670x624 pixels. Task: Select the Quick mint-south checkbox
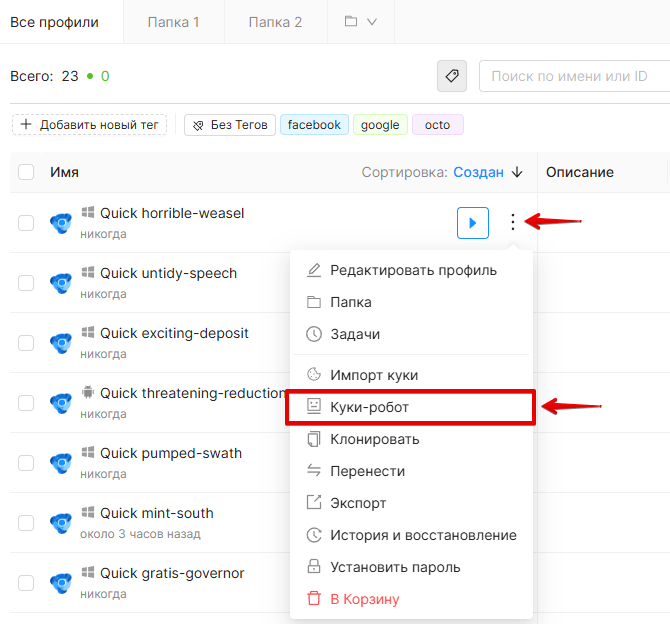click(x=26, y=522)
